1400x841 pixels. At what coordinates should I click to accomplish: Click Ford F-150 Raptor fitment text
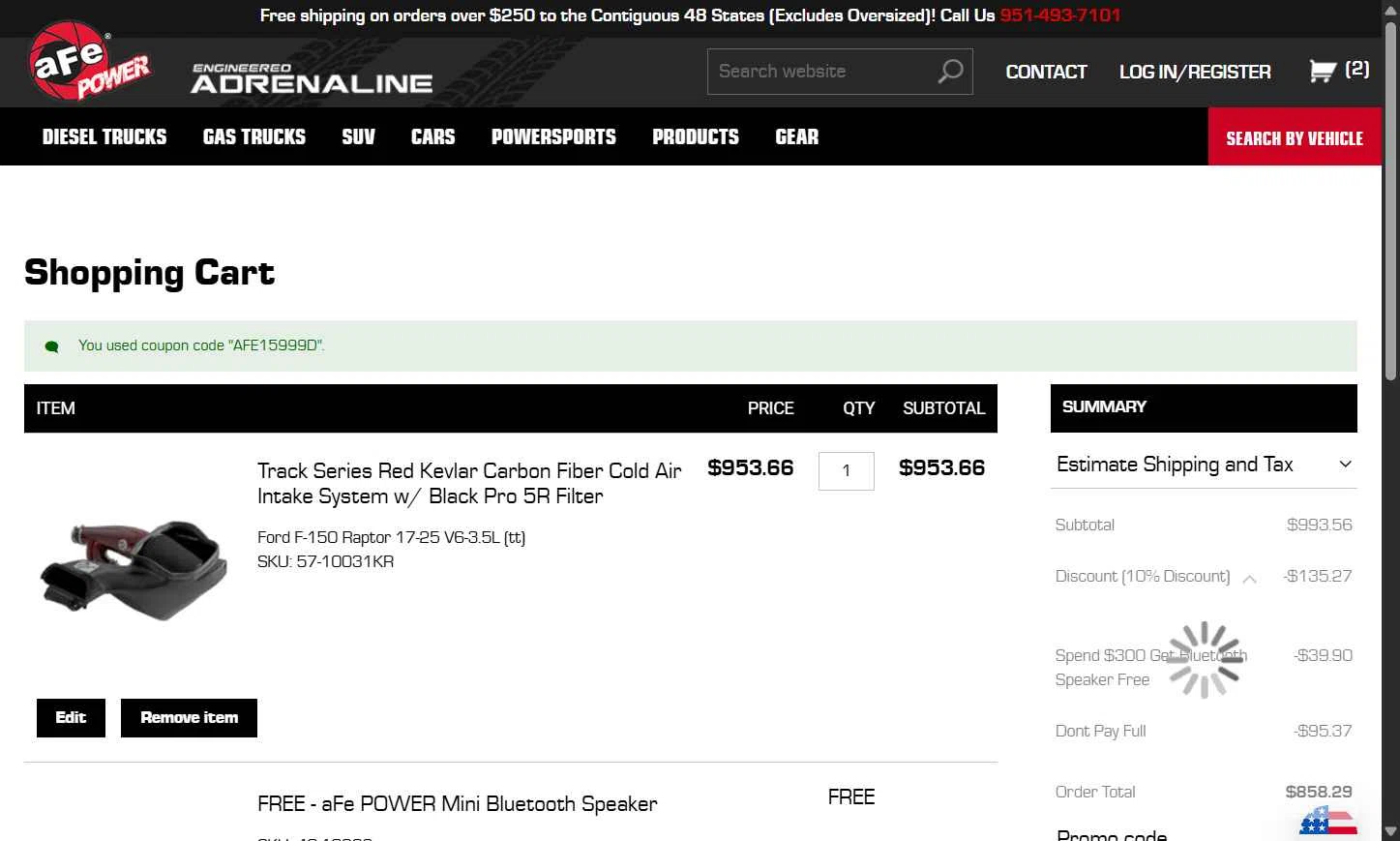click(391, 537)
